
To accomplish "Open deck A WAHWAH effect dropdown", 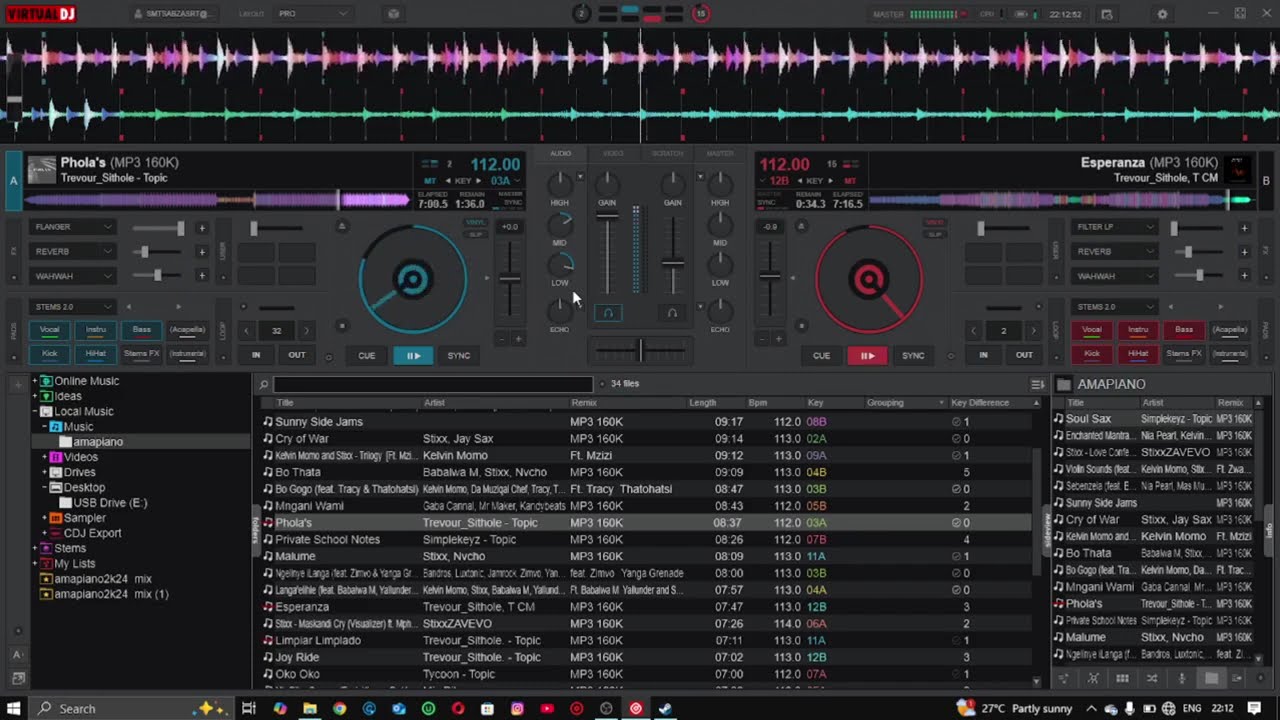I will (x=73, y=276).
